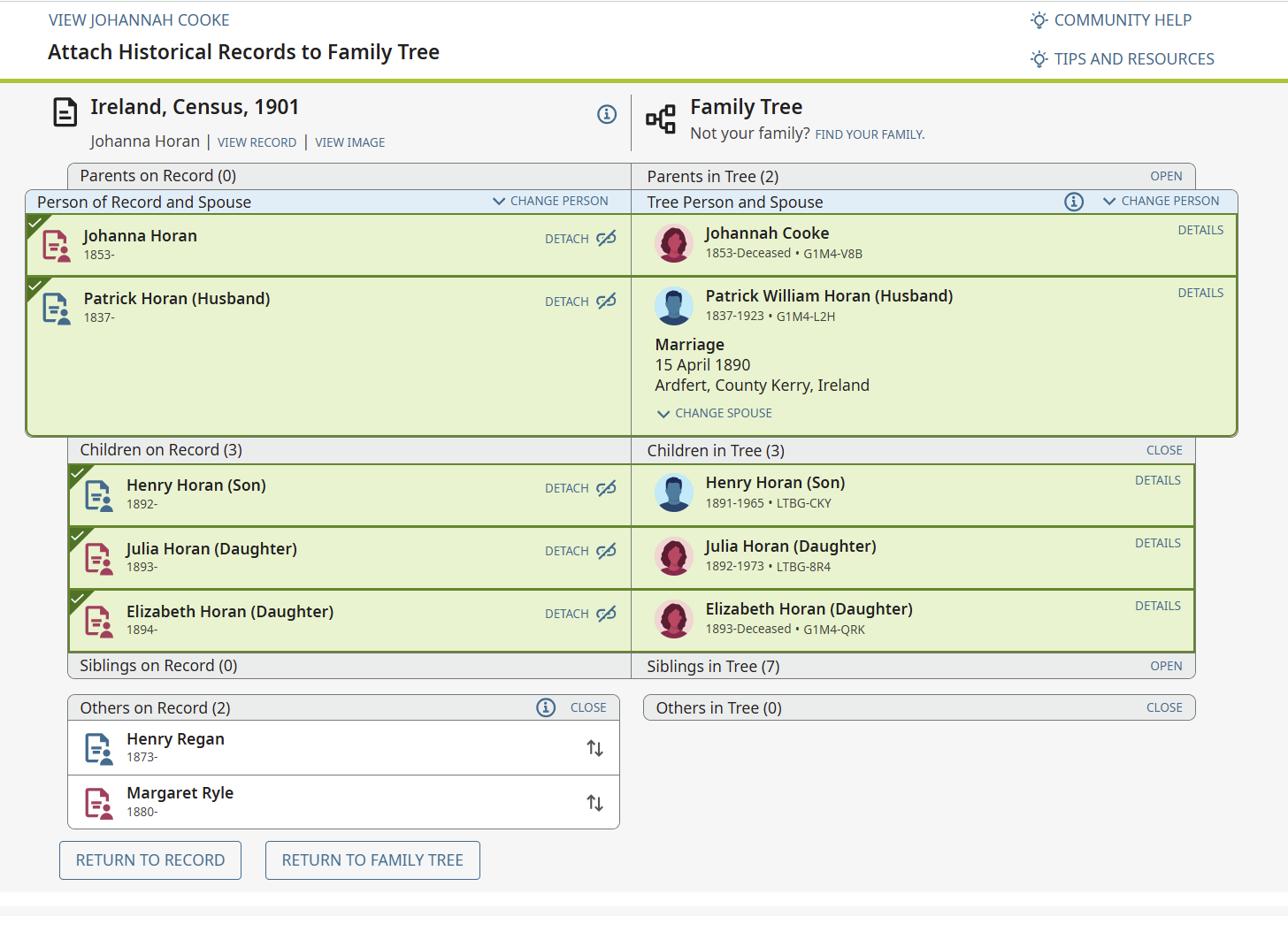This screenshot has width=1288, height=932.
Task: Open Change Person dropdown for record person
Action: (x=550, y=202)
